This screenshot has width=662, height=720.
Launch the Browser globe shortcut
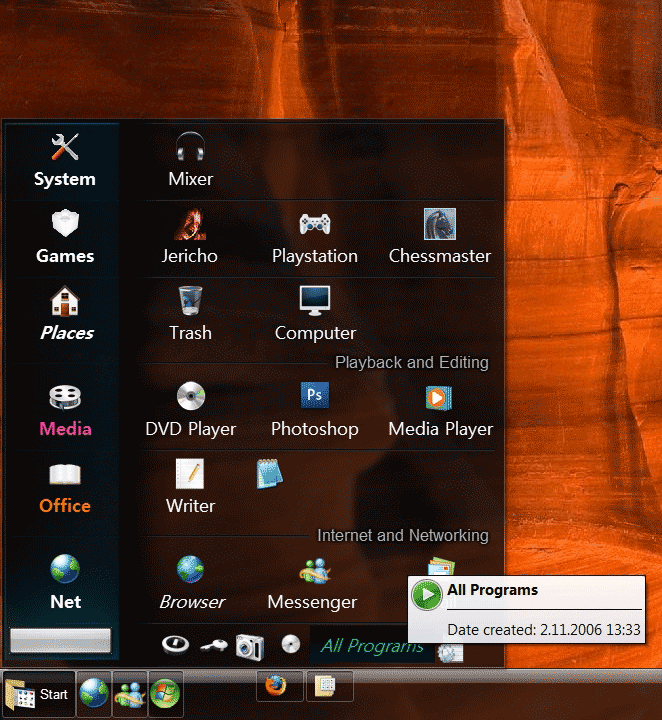(191, 572)
